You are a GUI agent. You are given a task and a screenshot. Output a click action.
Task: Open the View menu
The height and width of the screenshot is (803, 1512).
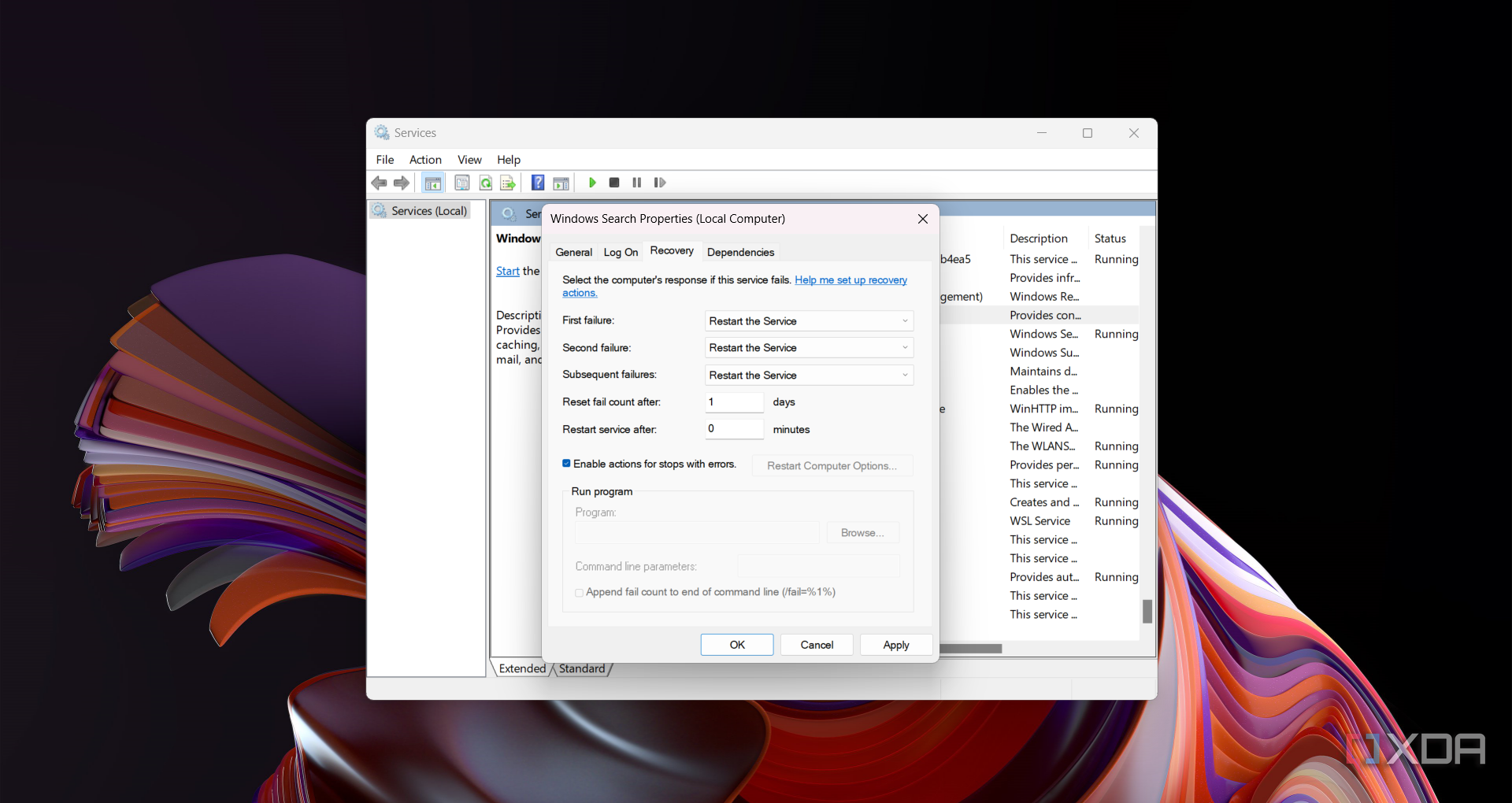[469, 160]
